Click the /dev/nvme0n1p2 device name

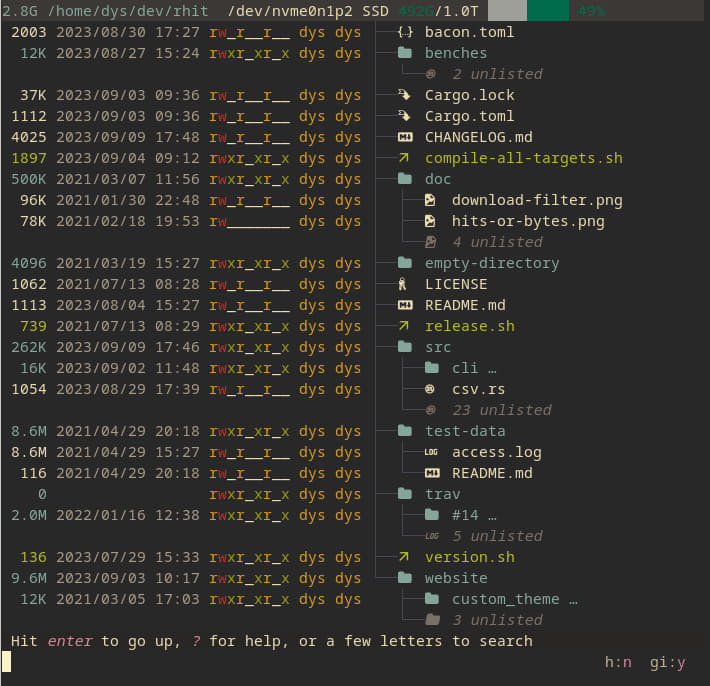290,11
